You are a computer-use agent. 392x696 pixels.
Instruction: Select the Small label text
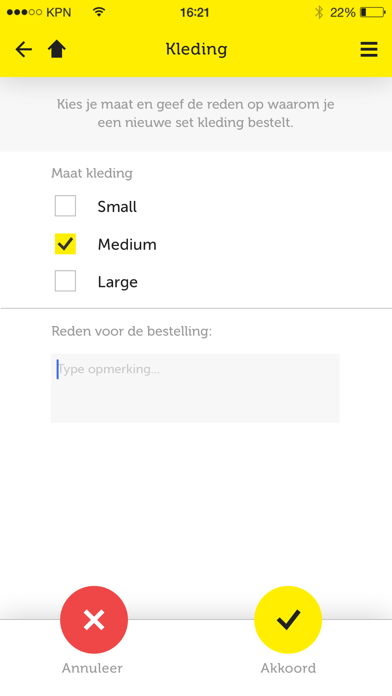[117, 207]
